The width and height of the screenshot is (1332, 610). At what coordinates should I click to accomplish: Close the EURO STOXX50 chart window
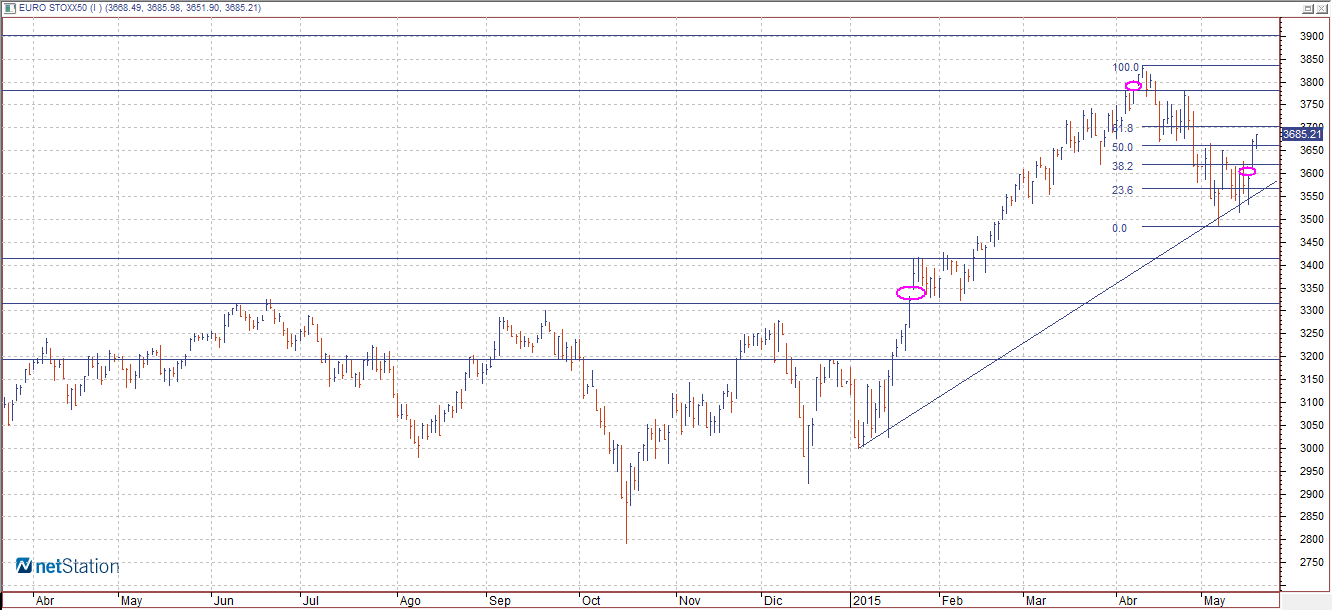point(1323,7)
